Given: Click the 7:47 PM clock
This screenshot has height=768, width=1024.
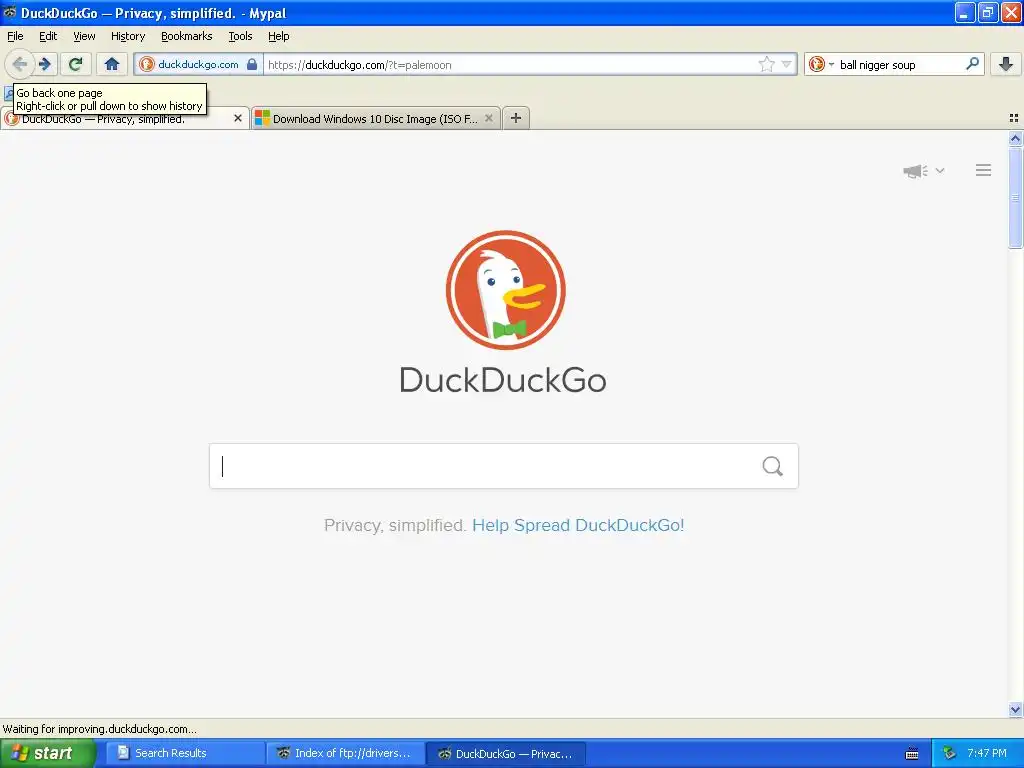Looking at the screenshot, I should 987,753.
